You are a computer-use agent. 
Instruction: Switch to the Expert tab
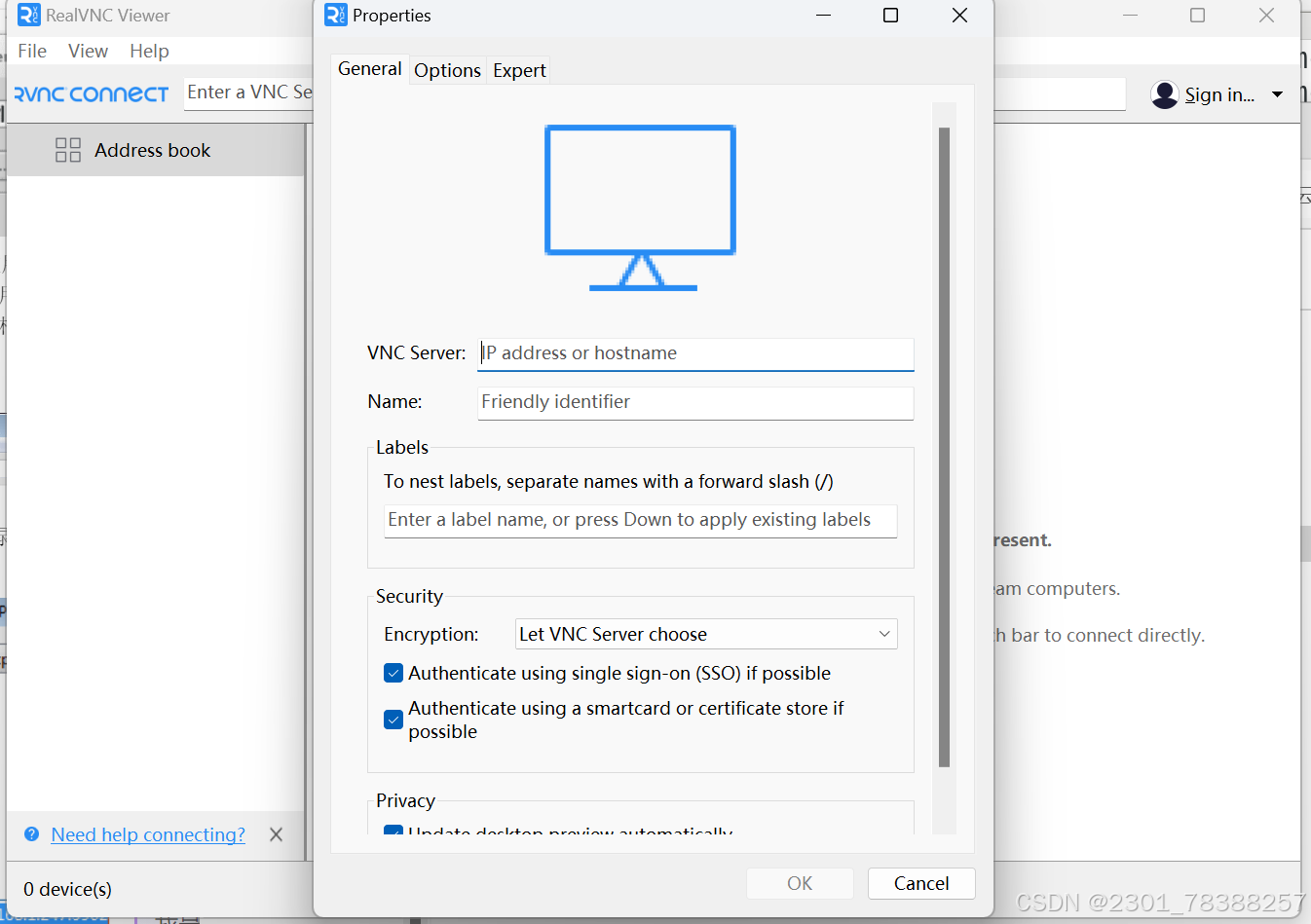coord(519,70)
